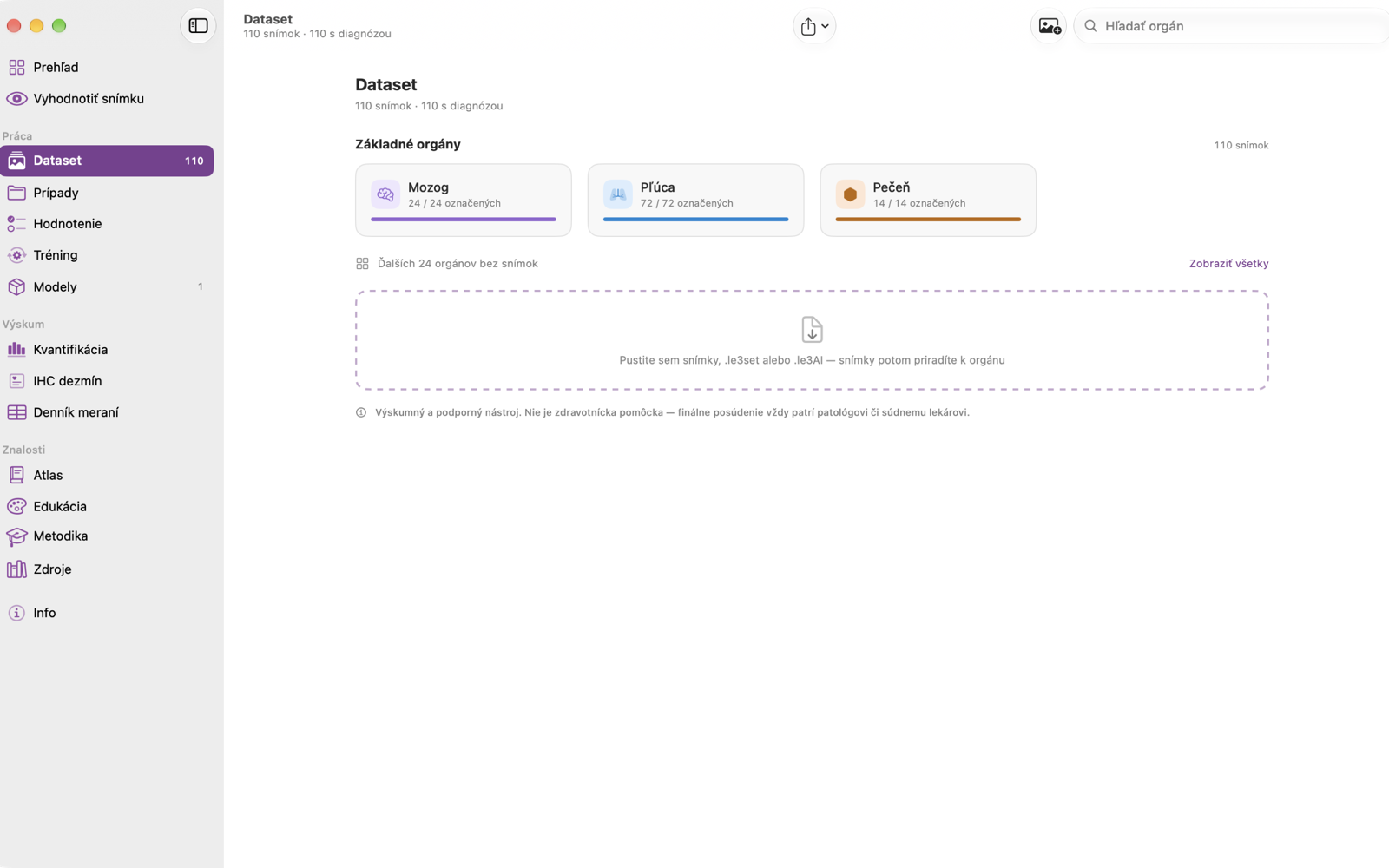The width and height of the screenshot is (1389, 868).
Task: Click the 14 / 14 označených text
Action: coord(919,203)
